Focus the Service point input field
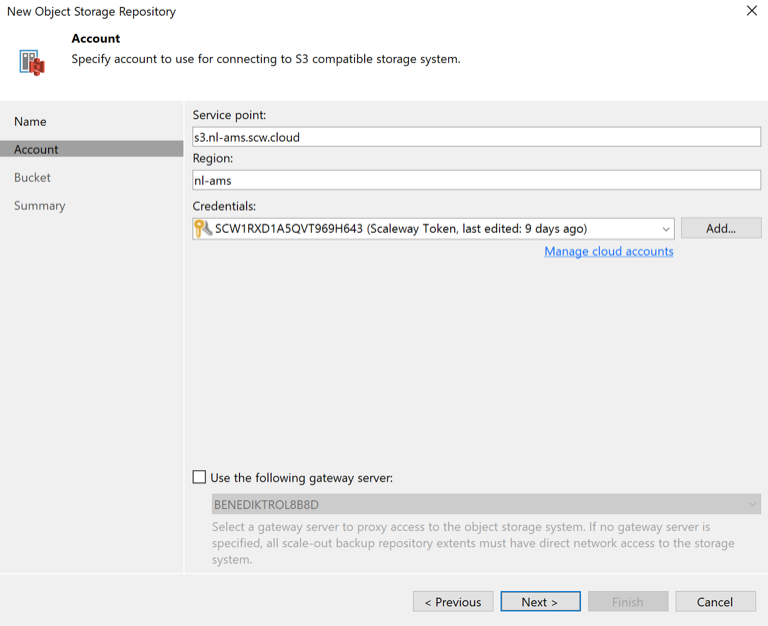The height and width of the screenshot is (626, 768). 476,137
